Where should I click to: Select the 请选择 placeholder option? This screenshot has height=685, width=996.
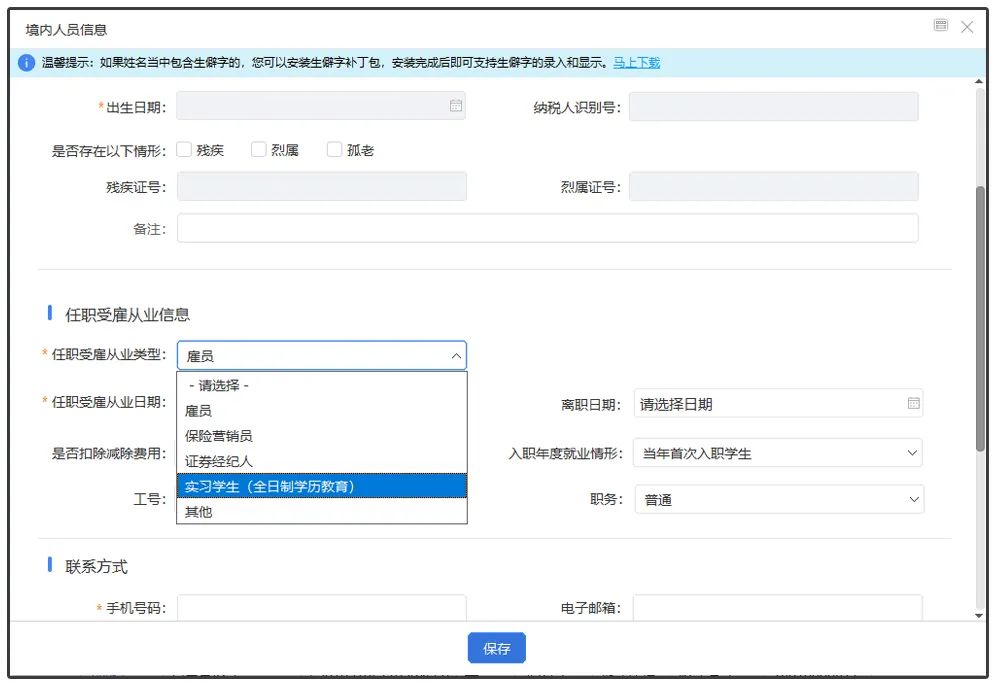[321, 385]
